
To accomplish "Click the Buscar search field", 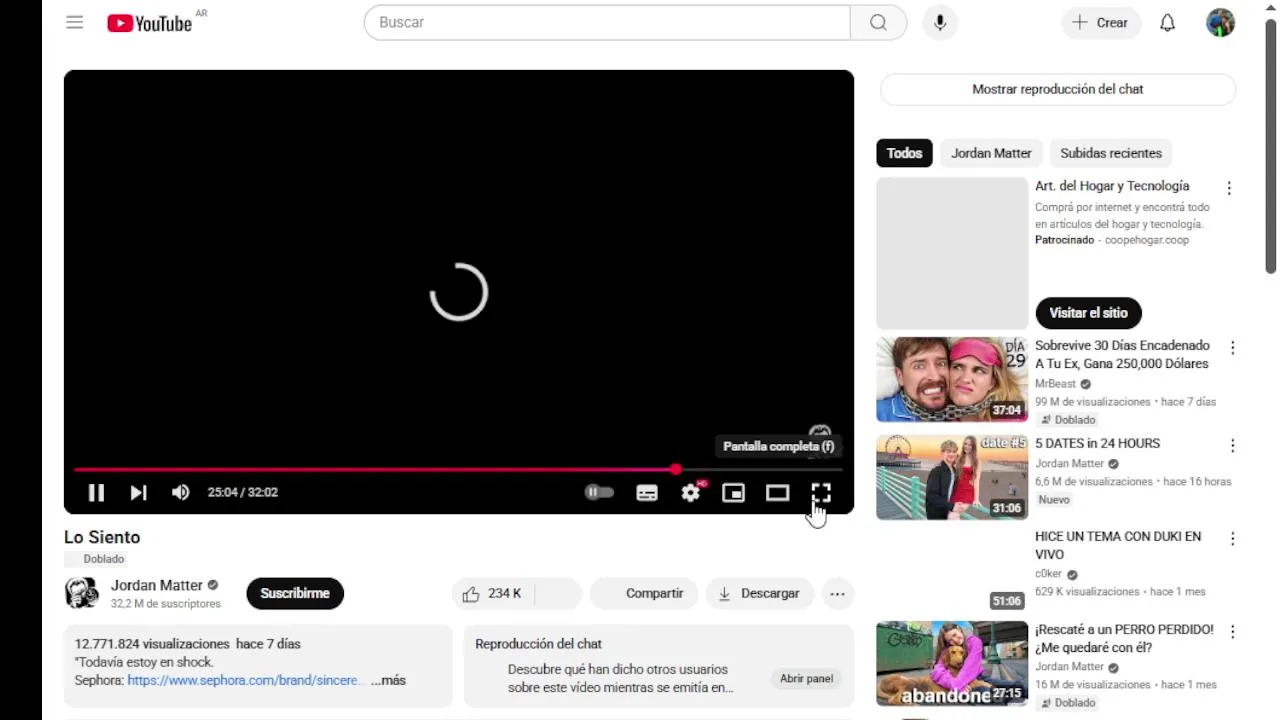I will 607,22.
